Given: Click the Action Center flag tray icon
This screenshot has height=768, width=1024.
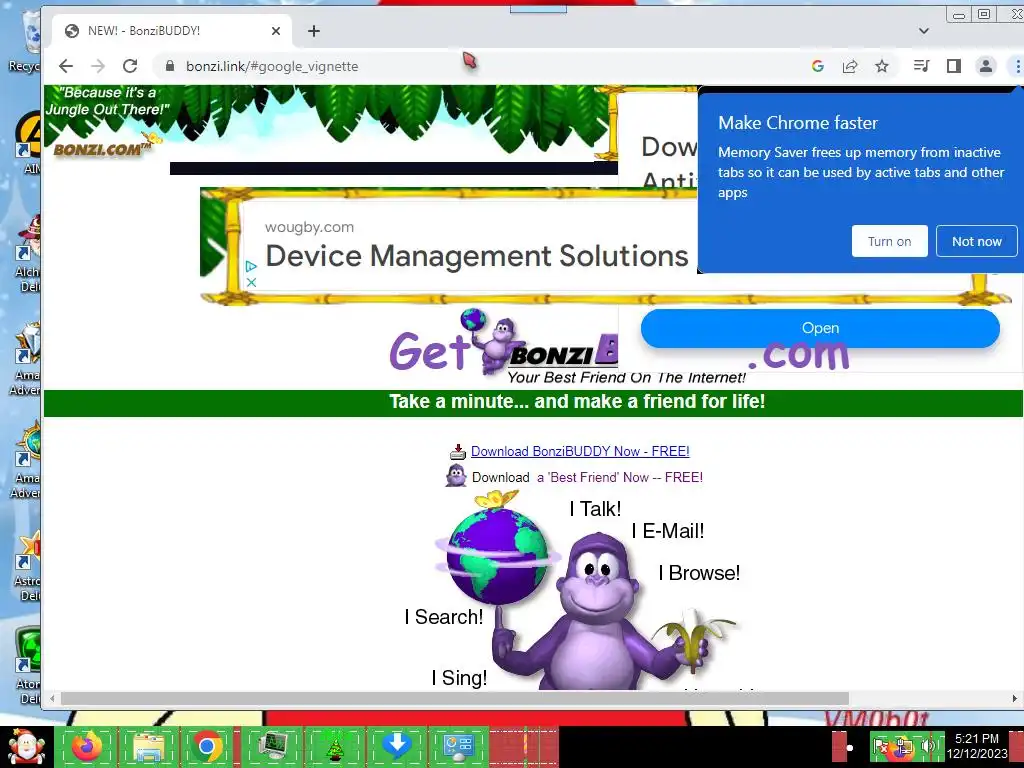Looking at the screenshot, I should pos(880,746).
